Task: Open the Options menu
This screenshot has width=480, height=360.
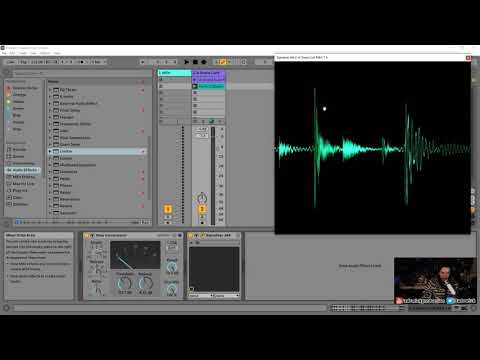Action: [45, 53]
